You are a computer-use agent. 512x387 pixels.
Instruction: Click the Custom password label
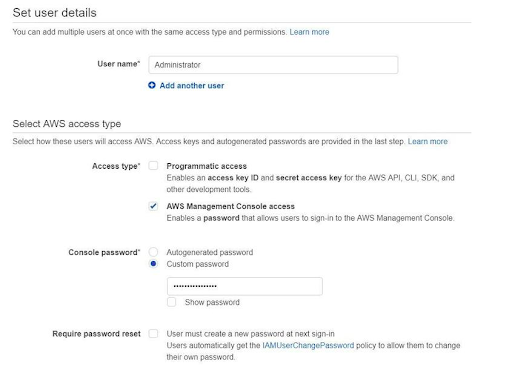coord(198,264)
